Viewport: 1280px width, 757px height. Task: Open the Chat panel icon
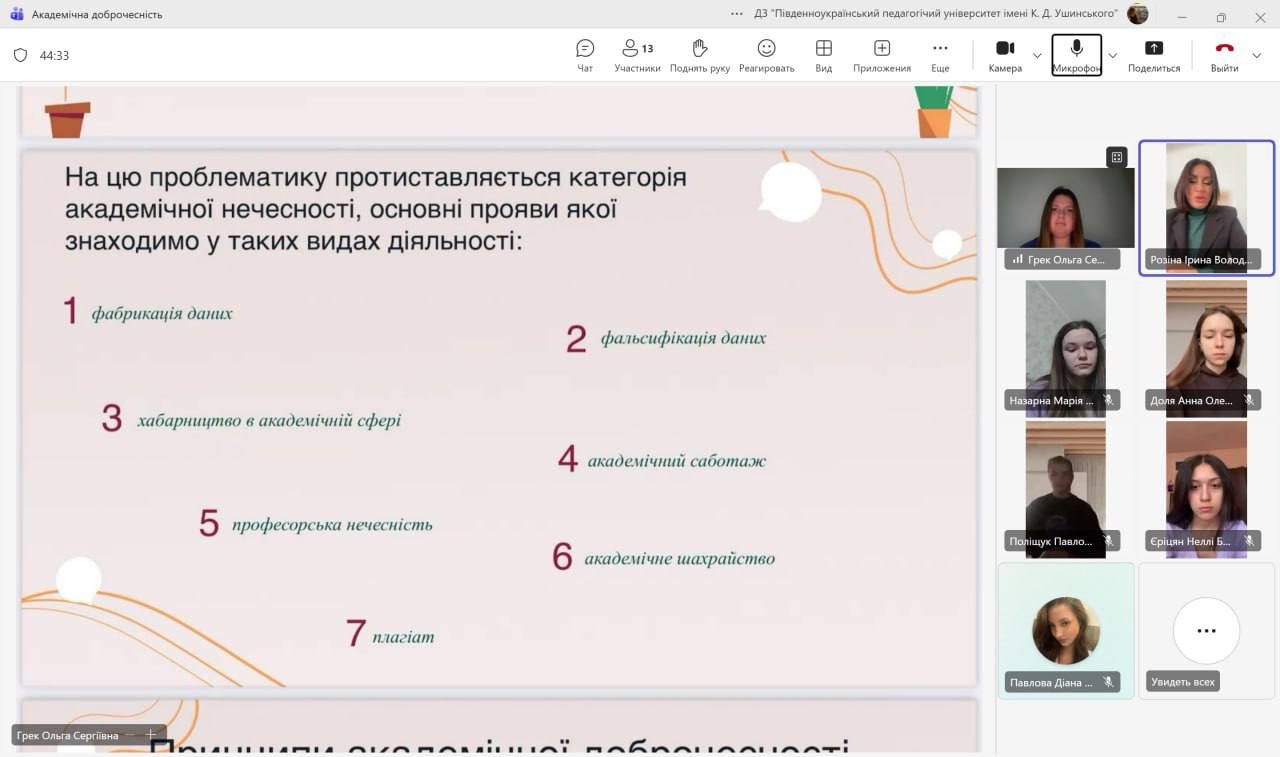585,49
